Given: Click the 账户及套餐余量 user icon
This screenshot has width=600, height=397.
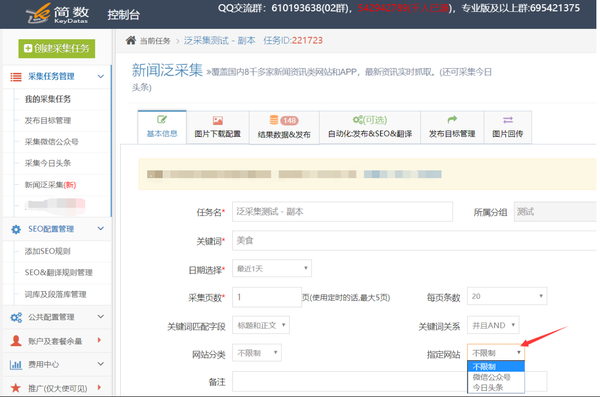Looking at the screenshot, I should coord(16,341).
